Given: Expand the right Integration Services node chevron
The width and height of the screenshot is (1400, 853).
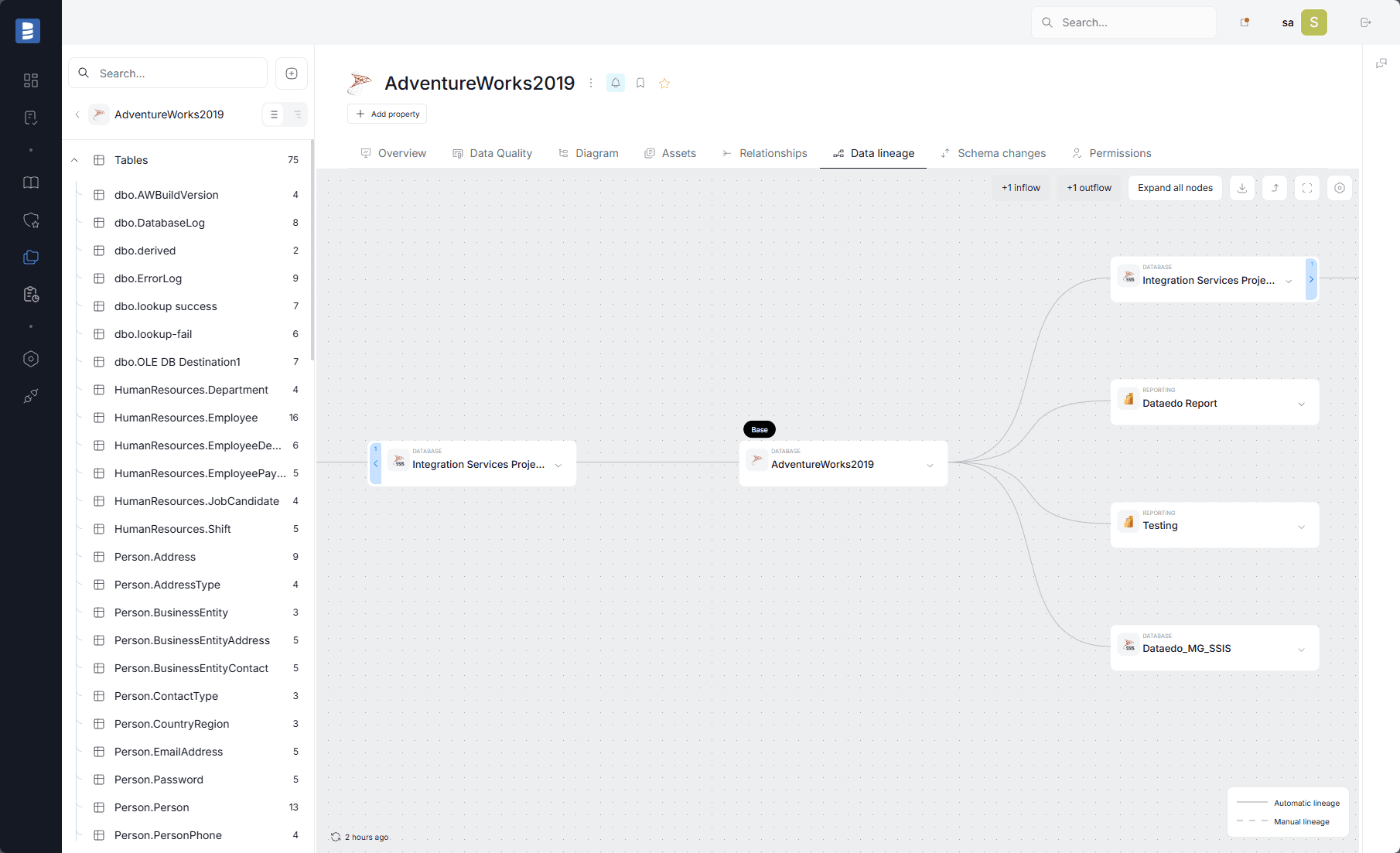Looking at the screenshot, I should point(1289,281).
